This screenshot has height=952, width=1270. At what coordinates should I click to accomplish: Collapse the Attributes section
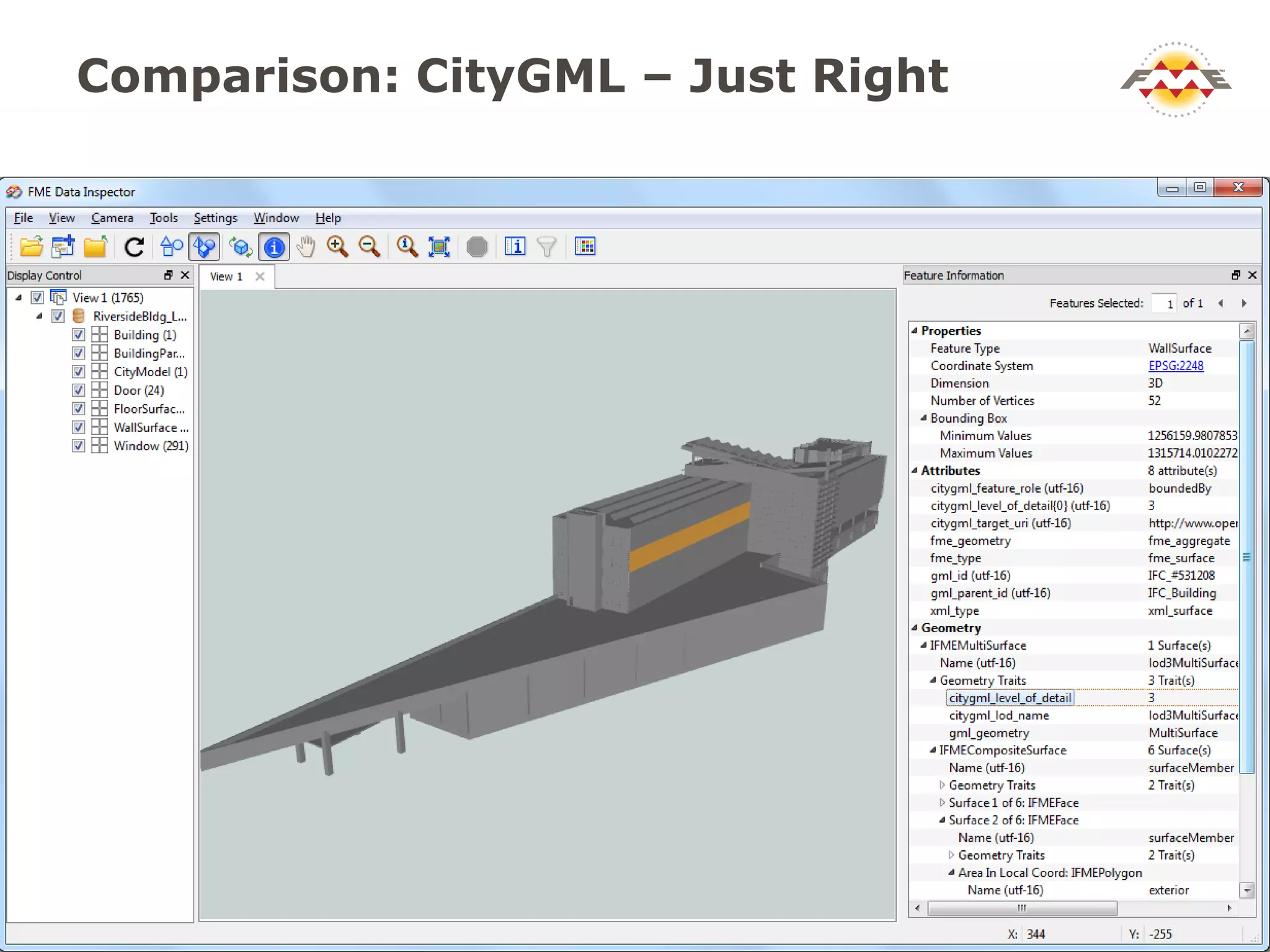915,470
